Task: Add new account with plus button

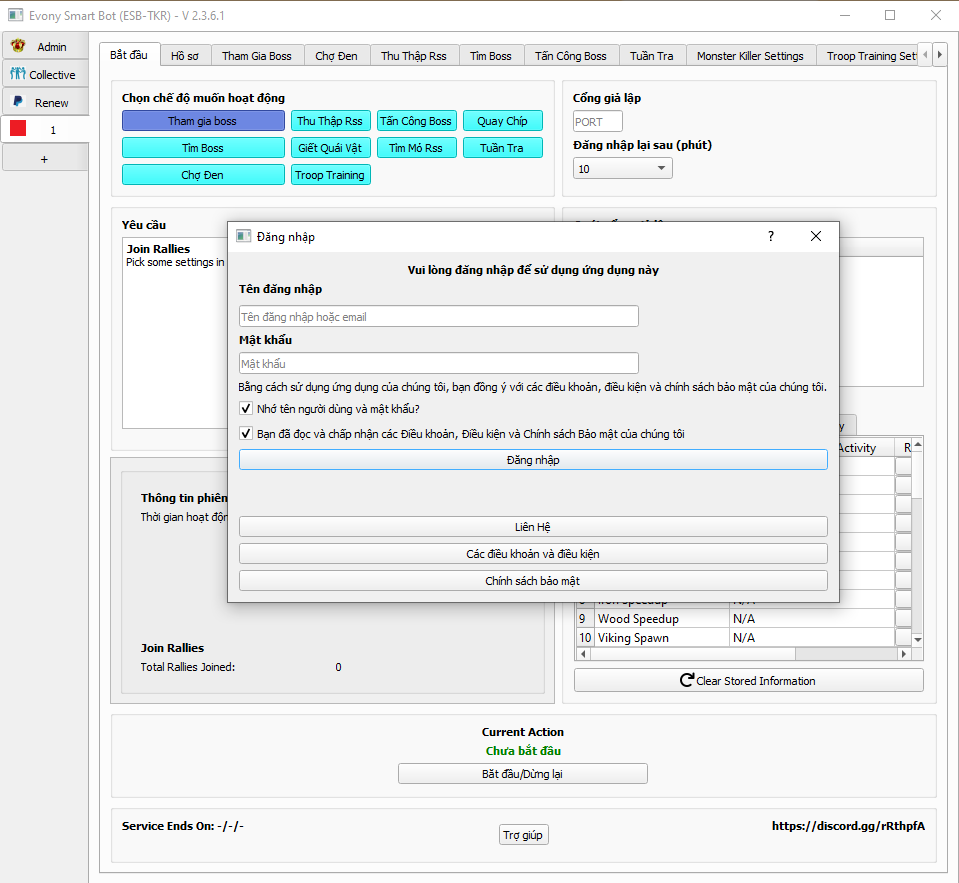Action: pos(43,159)
